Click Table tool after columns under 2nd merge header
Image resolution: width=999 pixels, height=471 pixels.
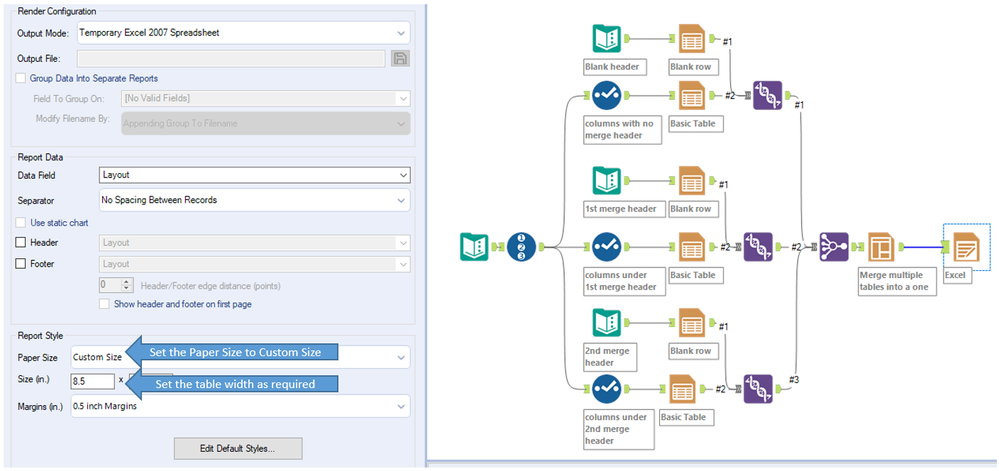click(682, 389)
